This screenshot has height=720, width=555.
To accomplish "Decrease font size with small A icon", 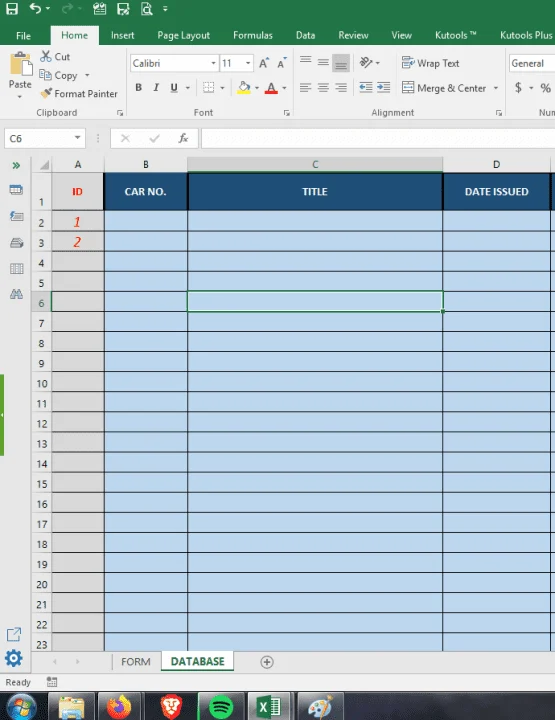I will click(x=281, y=63).
